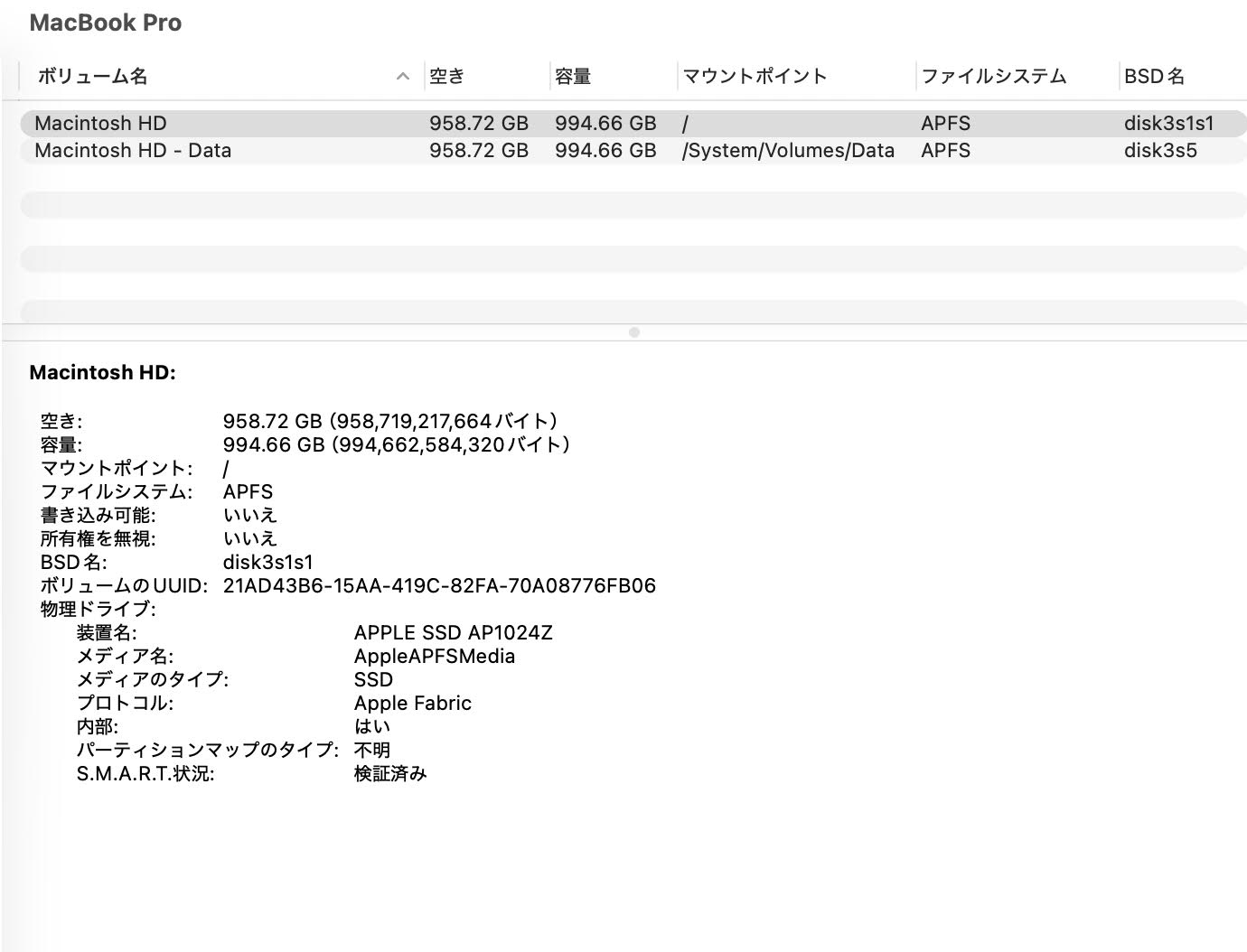
Task: Click APPLE SSD AP1024Z device name
Action: (x=454, y=632)
